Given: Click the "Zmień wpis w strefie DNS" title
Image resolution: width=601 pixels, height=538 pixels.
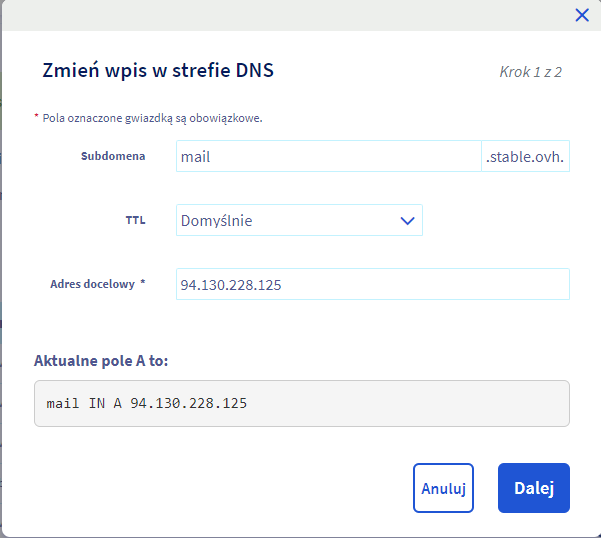Looking at the screenshot, I should (158, 70).
